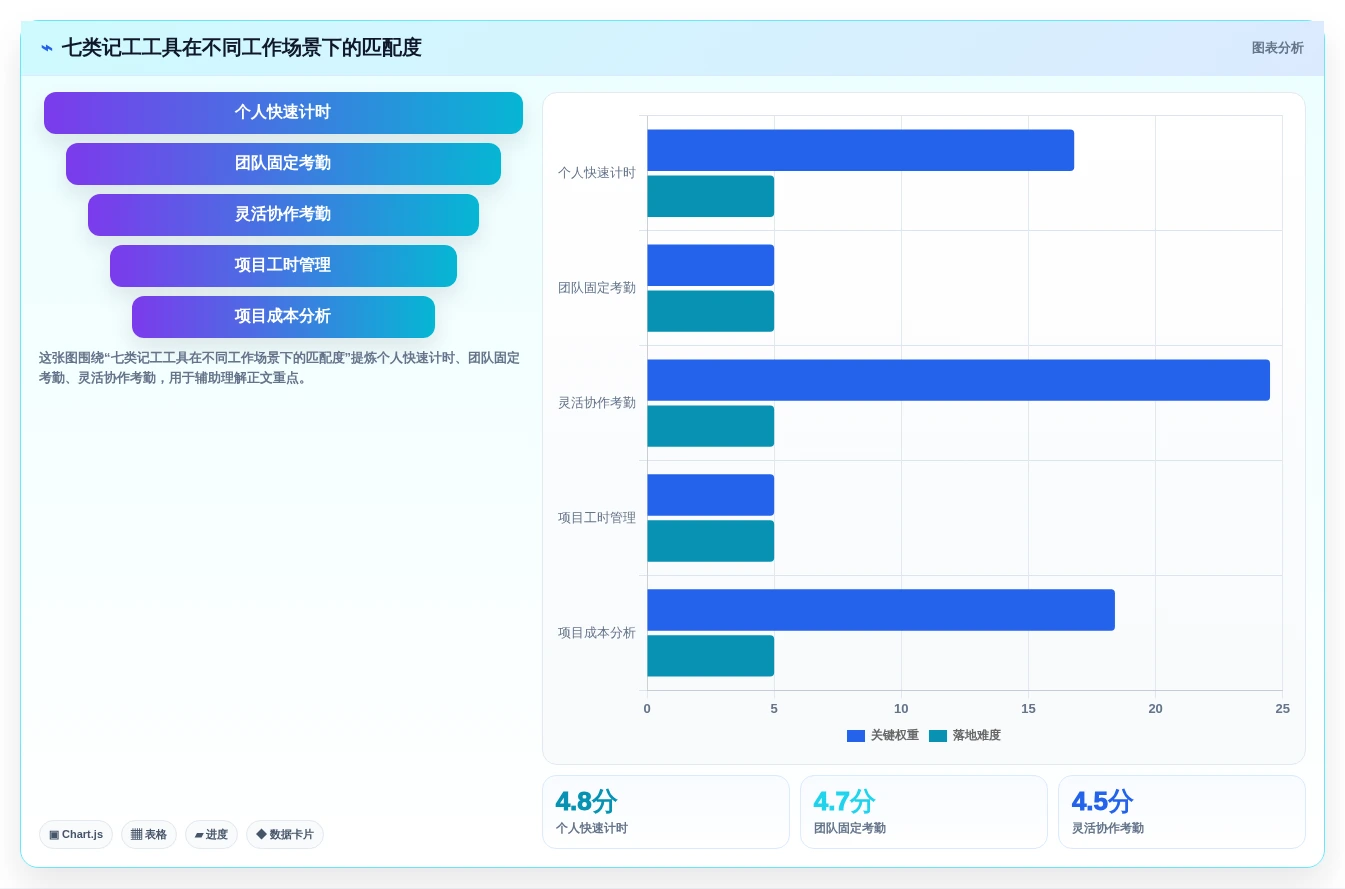Viewport: 1345px width, 889px height.
Task: Click the x-axis tick value 25
Action: click(x=1282, y=709)
